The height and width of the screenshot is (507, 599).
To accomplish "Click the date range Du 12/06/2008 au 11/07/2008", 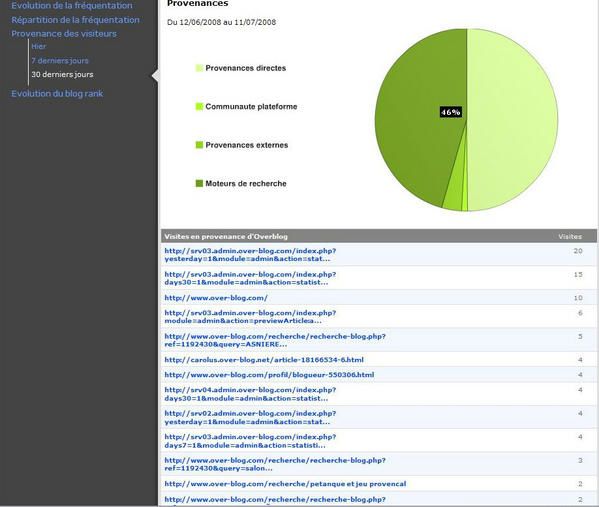I will pyautogui.click(x=222, y=22).
